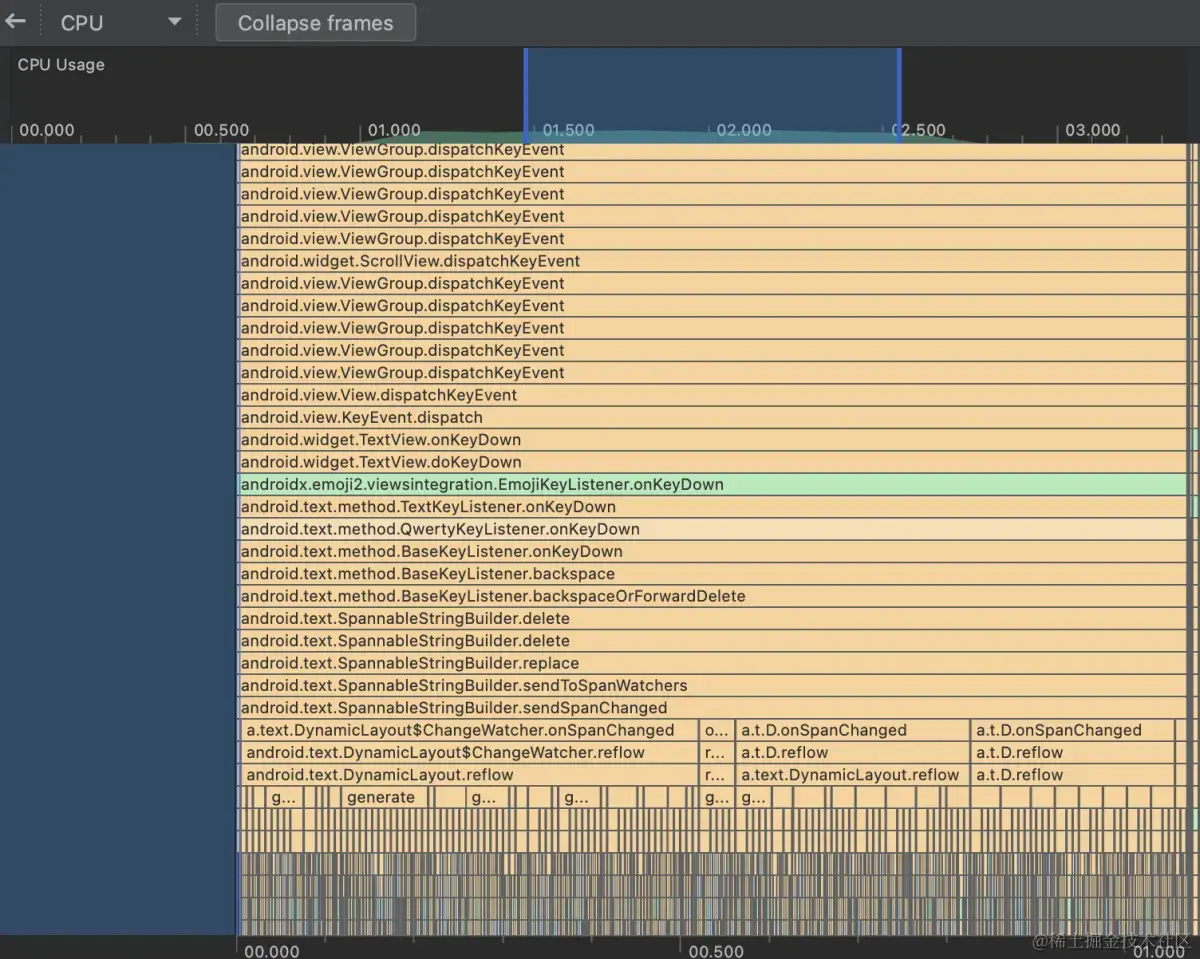Viewport: 1200px width, 959px height.
Task: Open the CPU profiler dropdown
Action: pyautogui.click(x=120, y=22)
